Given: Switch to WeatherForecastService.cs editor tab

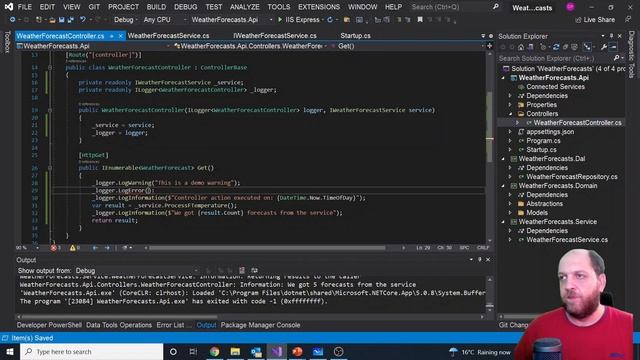Looking at the screenshot, I should [x=169, y=36].
